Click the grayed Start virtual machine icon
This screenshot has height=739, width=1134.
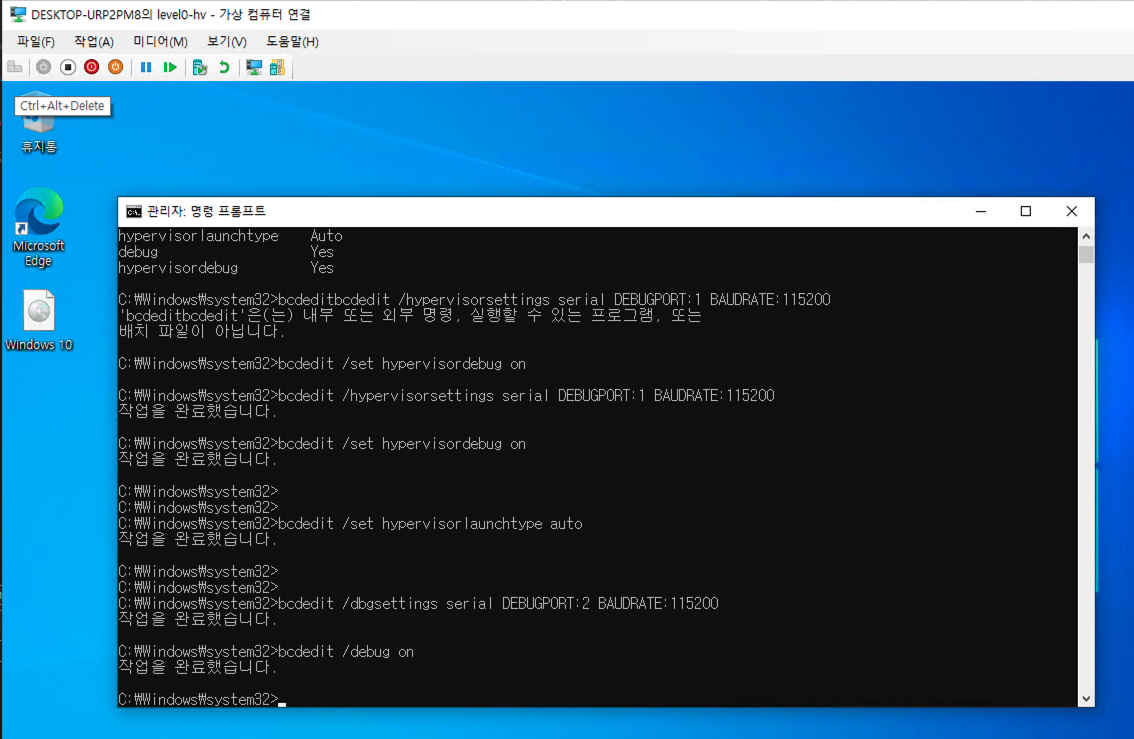pyautogui.click(x=41, y=67)
